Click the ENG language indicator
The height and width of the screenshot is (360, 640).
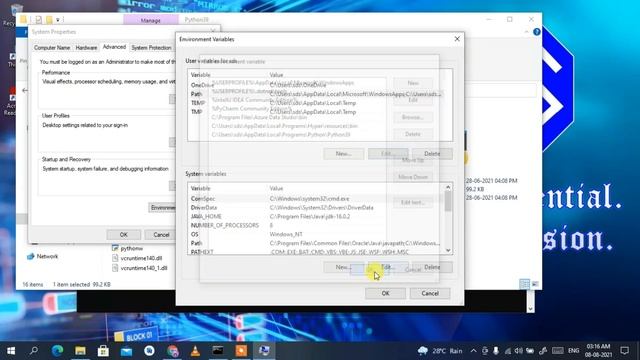[x=573, y=351]
